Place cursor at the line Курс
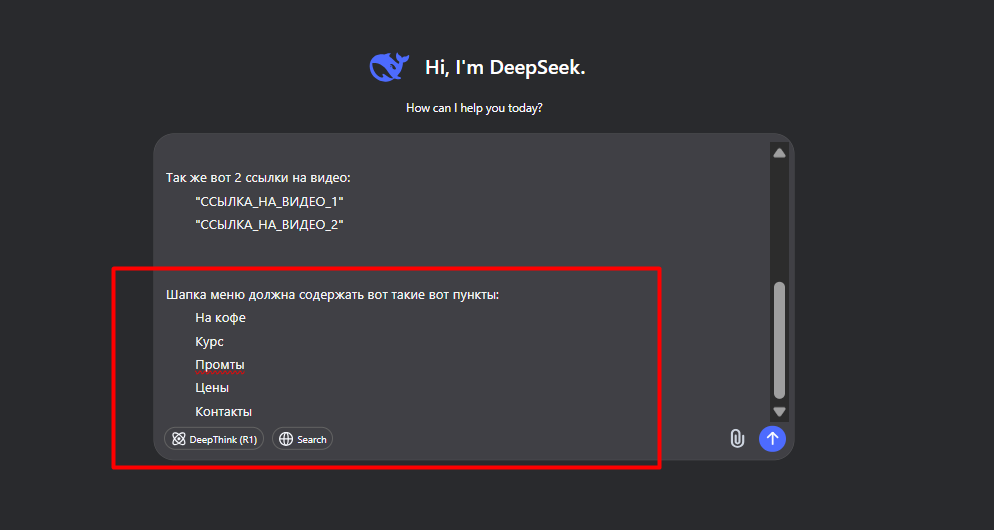This screenshot has height=530, width=994. pos(209,342)
